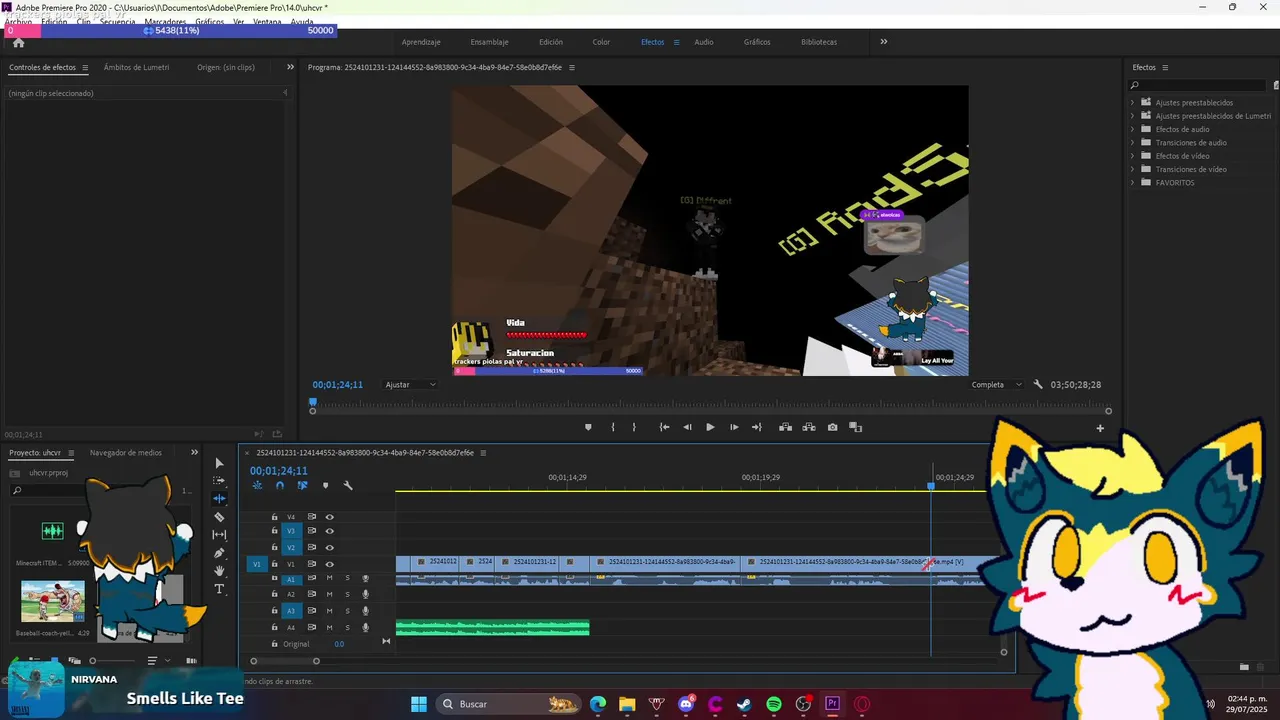This screenshot has width=1280, height=720.
Task: Go to In point
Action: pos(664,427)
